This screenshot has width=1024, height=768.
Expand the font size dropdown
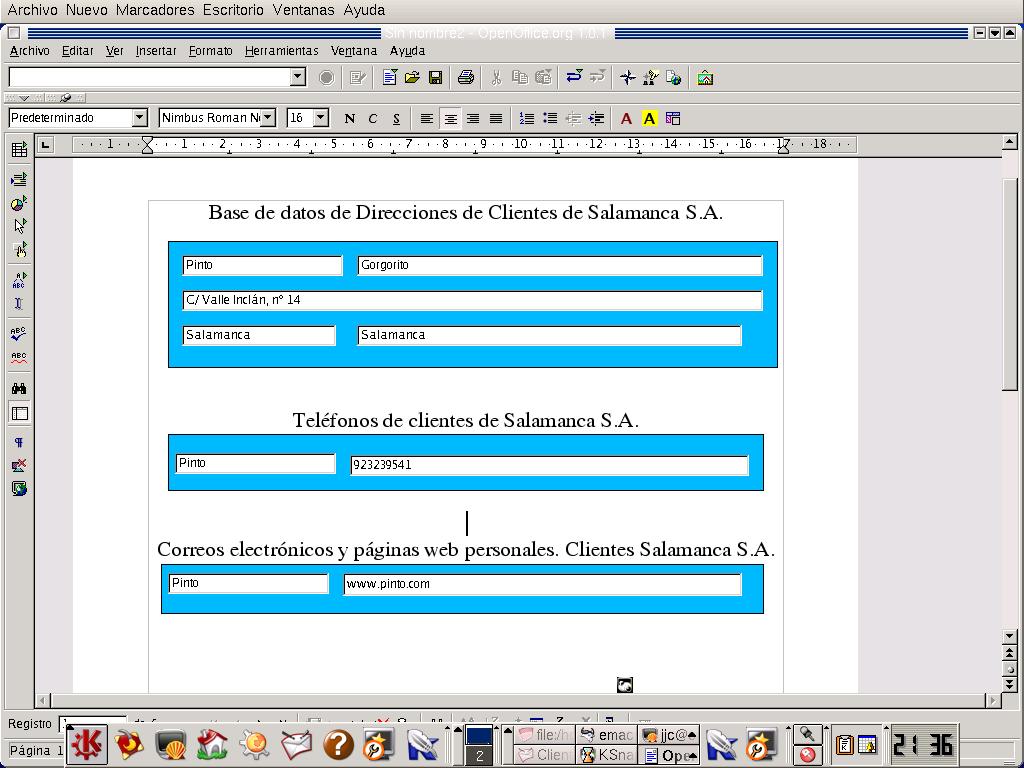(320, 118)
